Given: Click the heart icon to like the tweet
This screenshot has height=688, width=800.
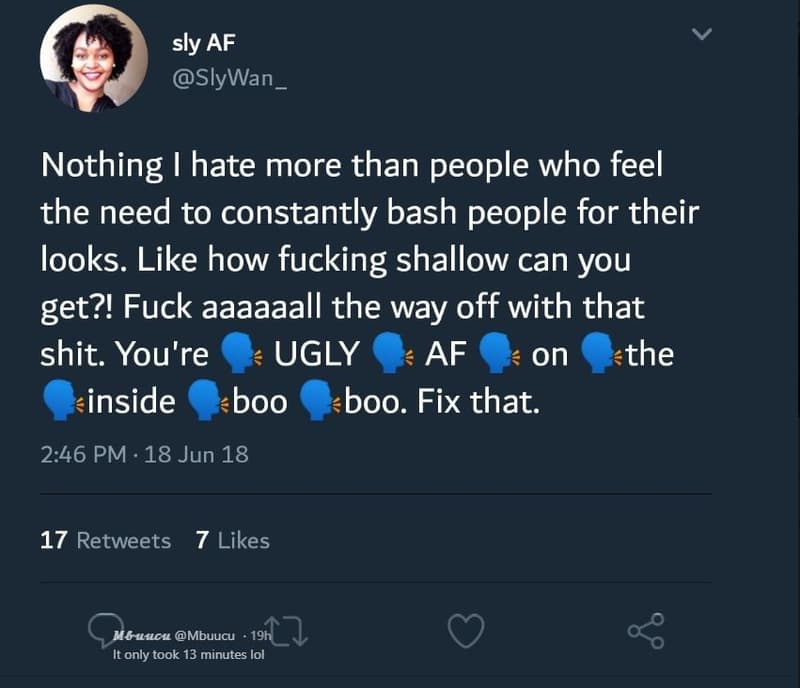Looking at the screenshot, I should tap(465, 632).
